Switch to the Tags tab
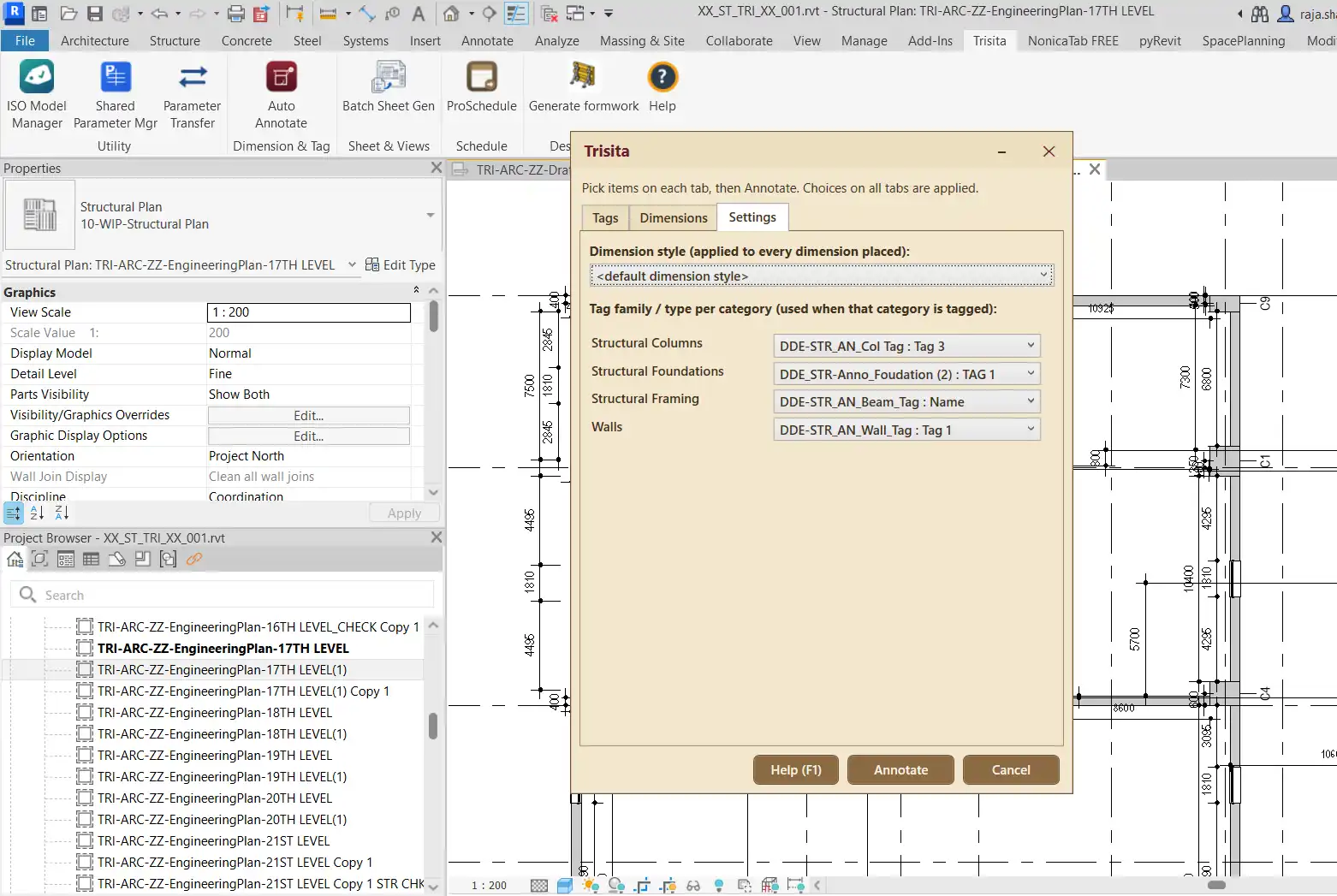 (605, 218)
